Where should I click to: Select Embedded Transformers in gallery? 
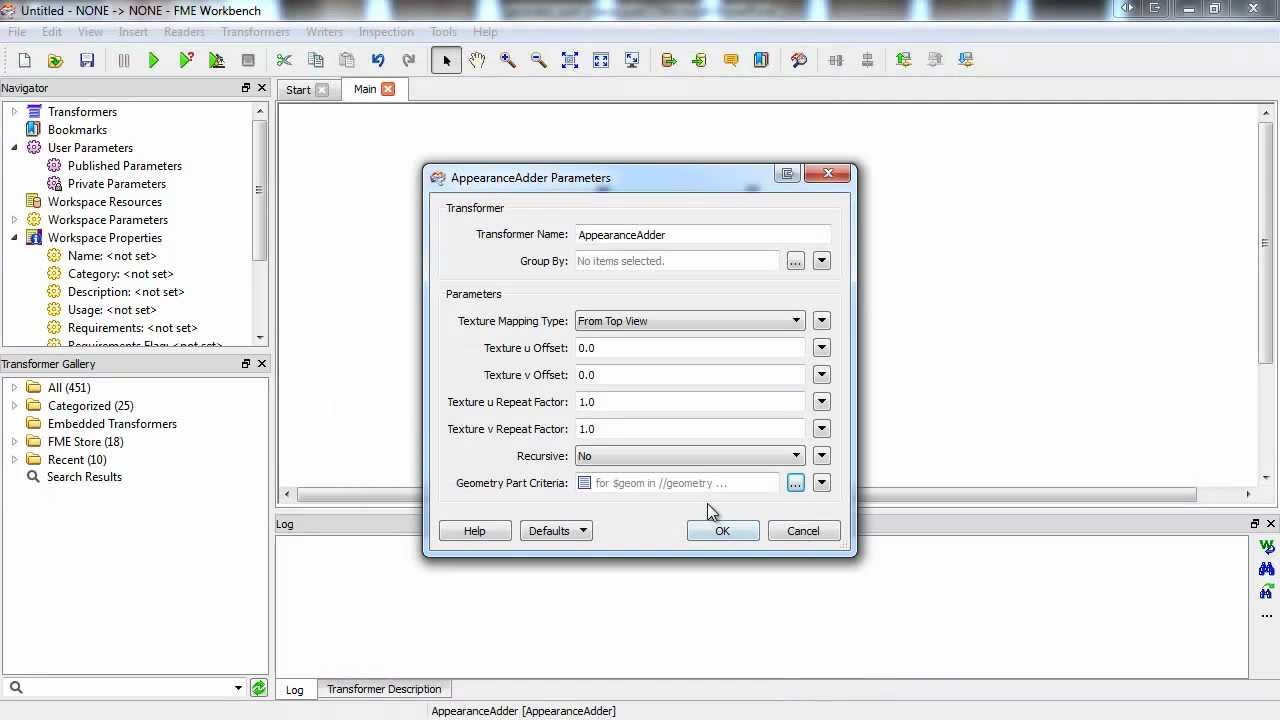click(x=112, y=424)
